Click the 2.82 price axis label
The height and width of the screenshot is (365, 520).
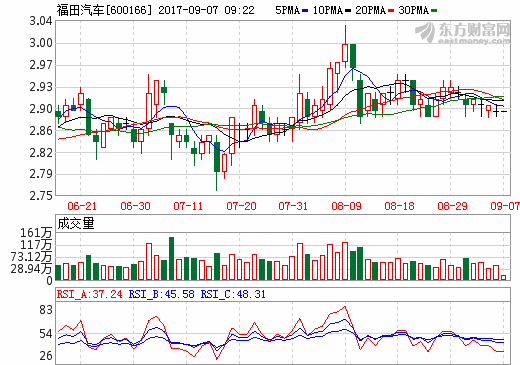click(x=41, y=153)
